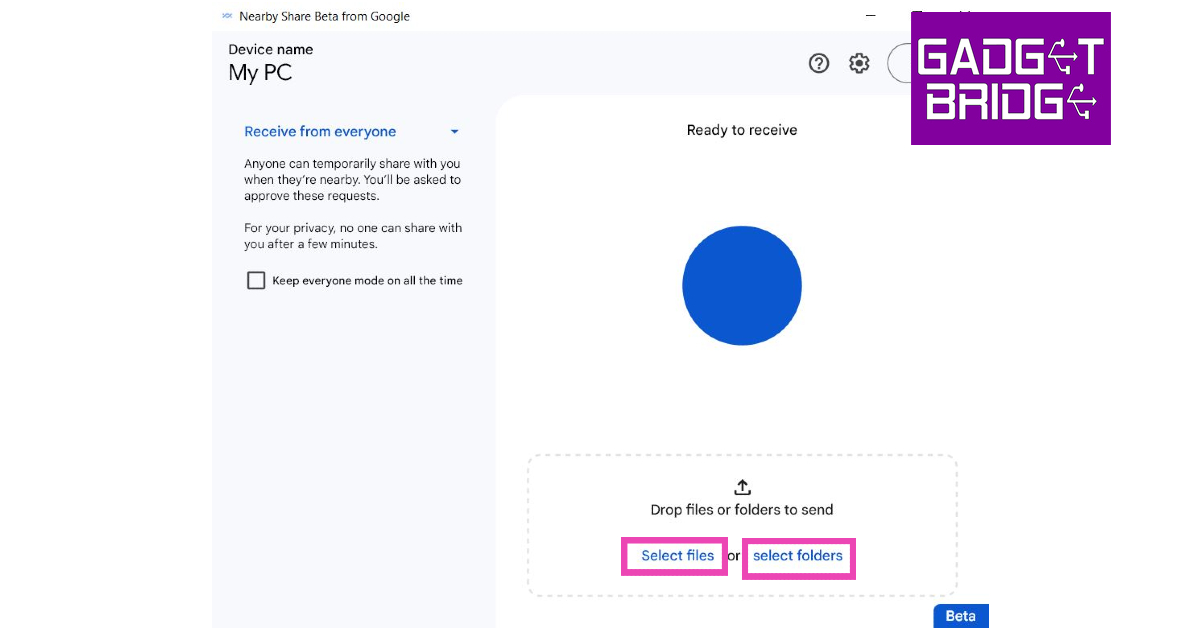Image resolution: width=1200 pixels, height=628 pixels.
Task: Open the help question mark icon
Action: click(819, 64)
